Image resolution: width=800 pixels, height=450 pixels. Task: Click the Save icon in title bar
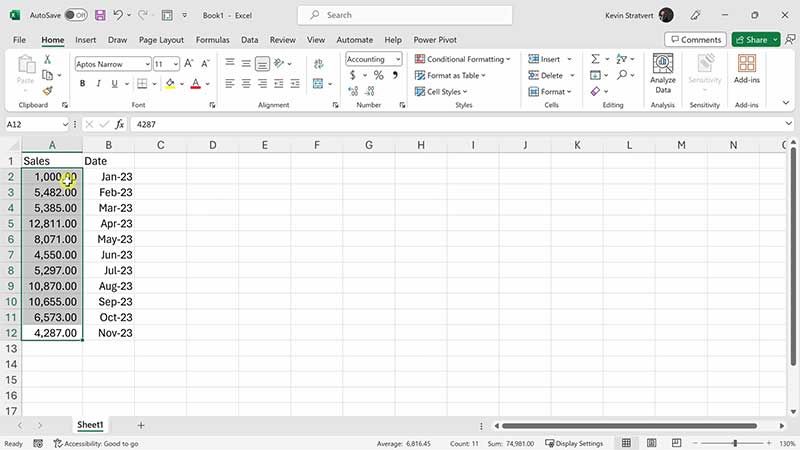pos(100,15)
